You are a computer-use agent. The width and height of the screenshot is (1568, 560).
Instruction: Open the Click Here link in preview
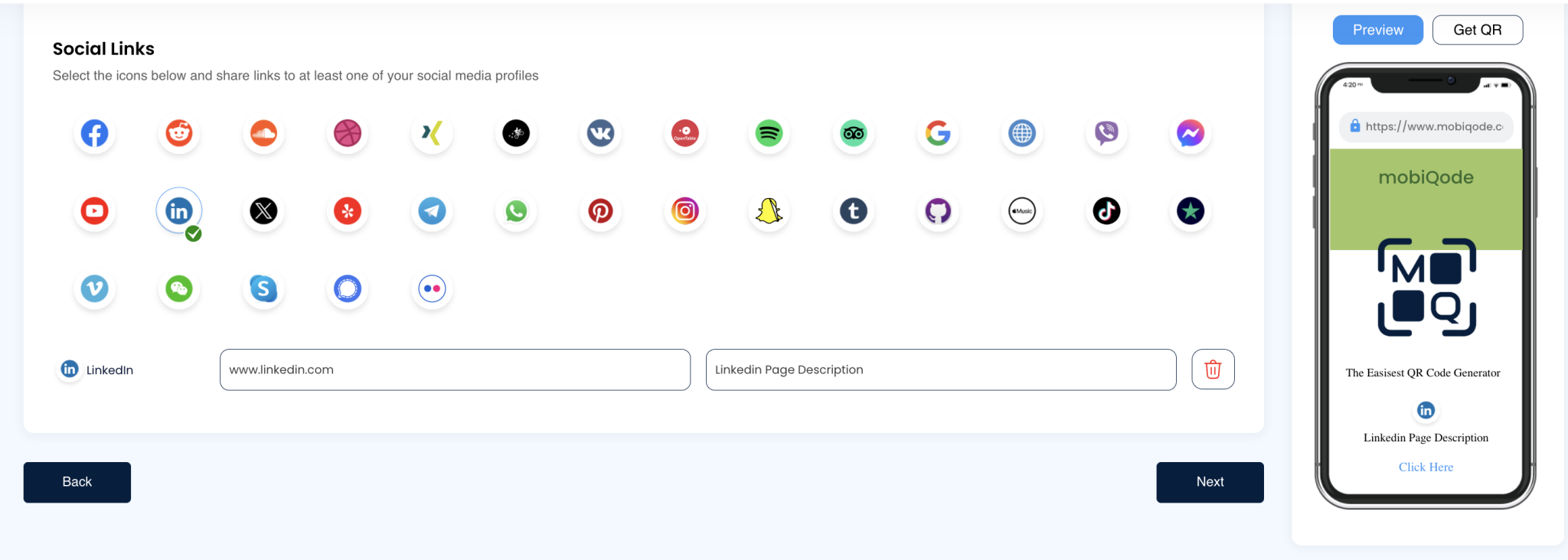[1426, 467]
